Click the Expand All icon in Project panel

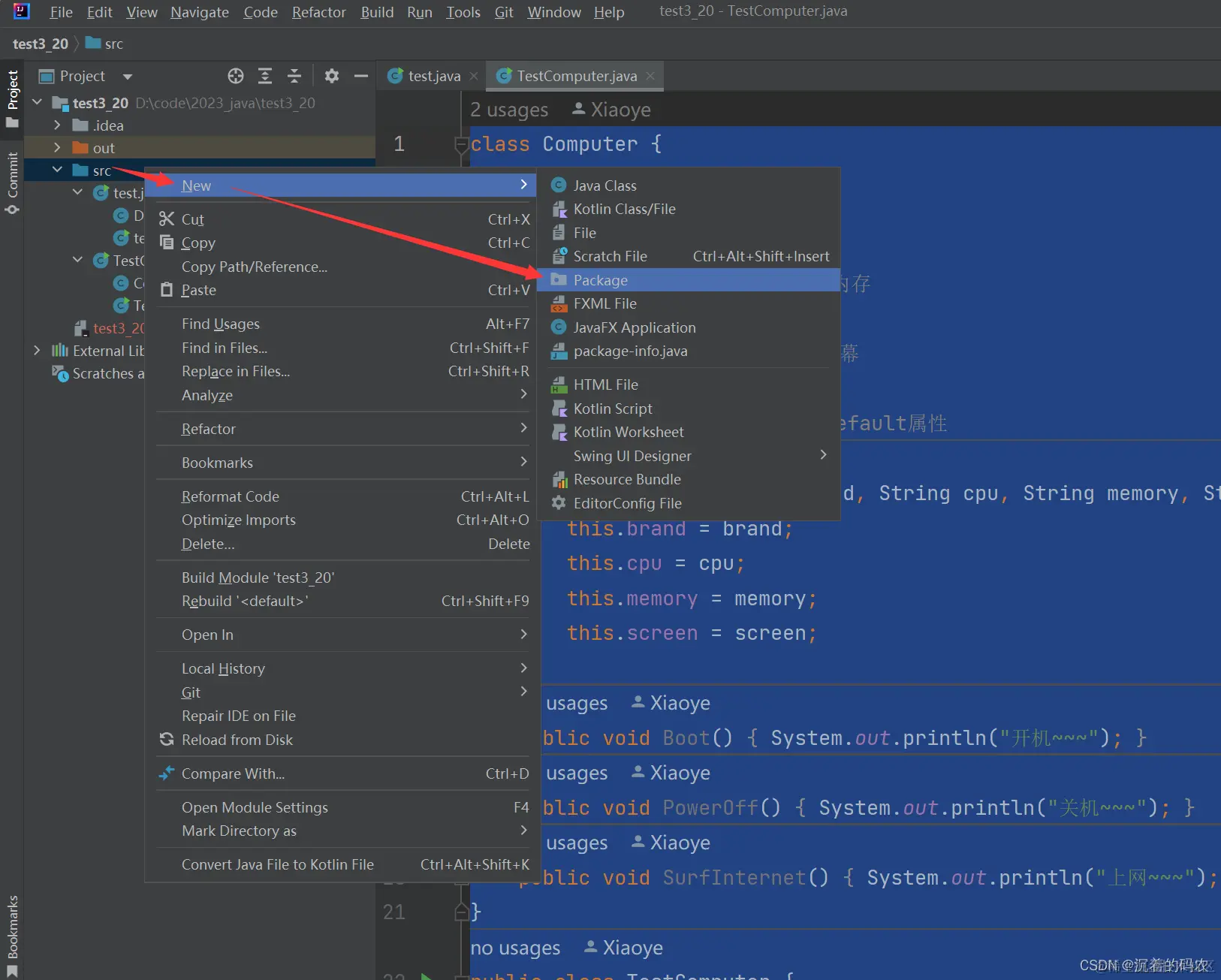pos(265,76)
